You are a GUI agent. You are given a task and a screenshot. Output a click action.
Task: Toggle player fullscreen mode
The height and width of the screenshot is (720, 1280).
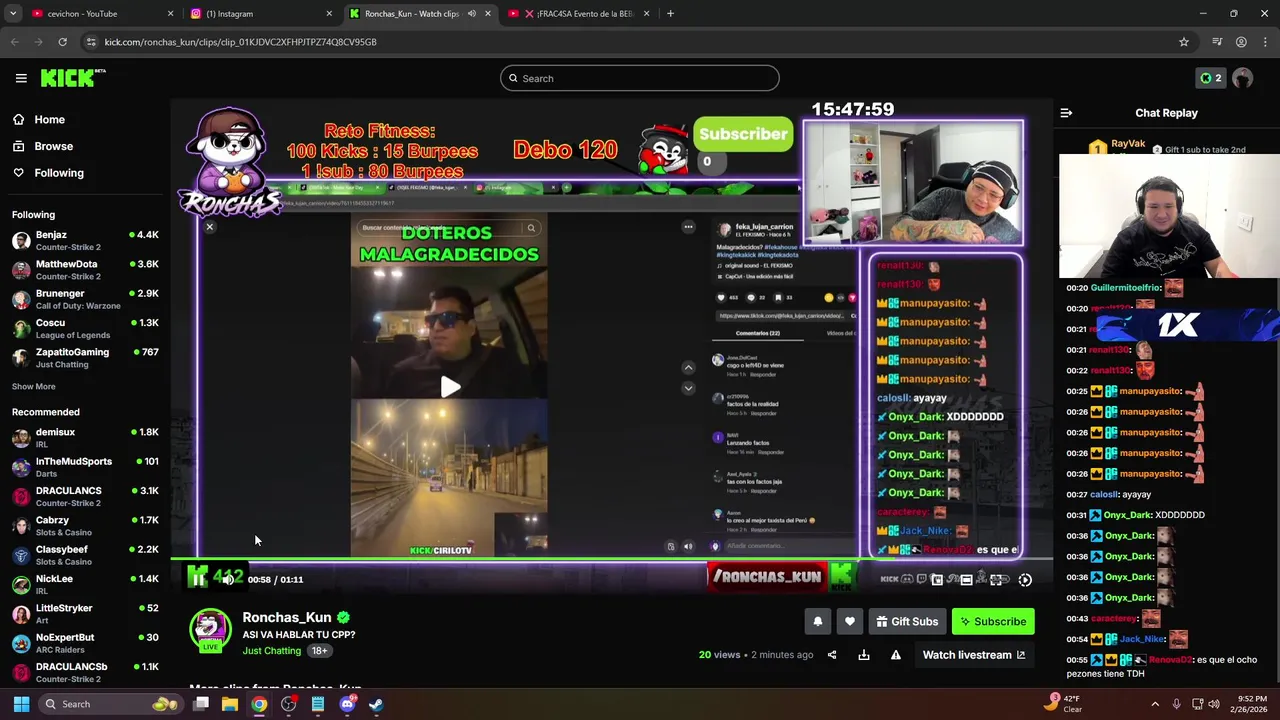pos(997,579)
